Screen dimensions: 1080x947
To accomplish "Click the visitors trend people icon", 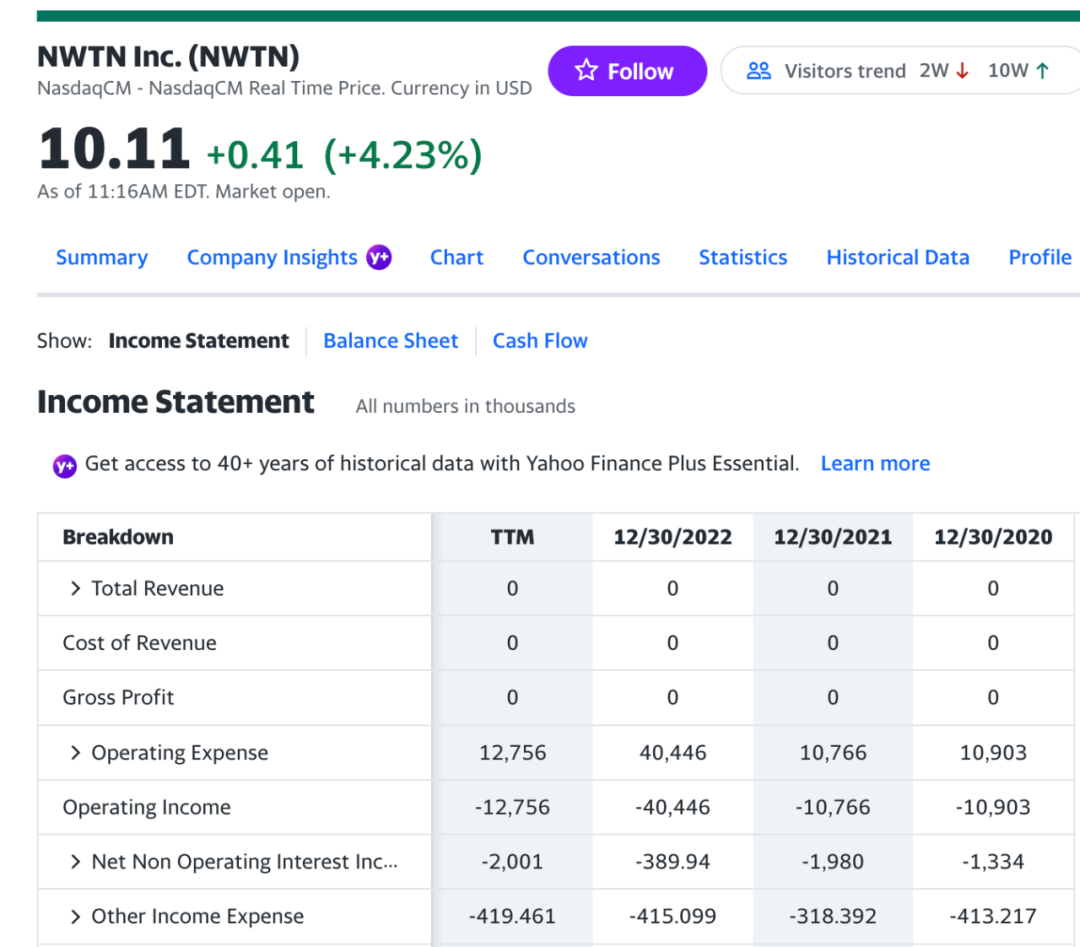I will pyautogui.click(x=759, y=70).
